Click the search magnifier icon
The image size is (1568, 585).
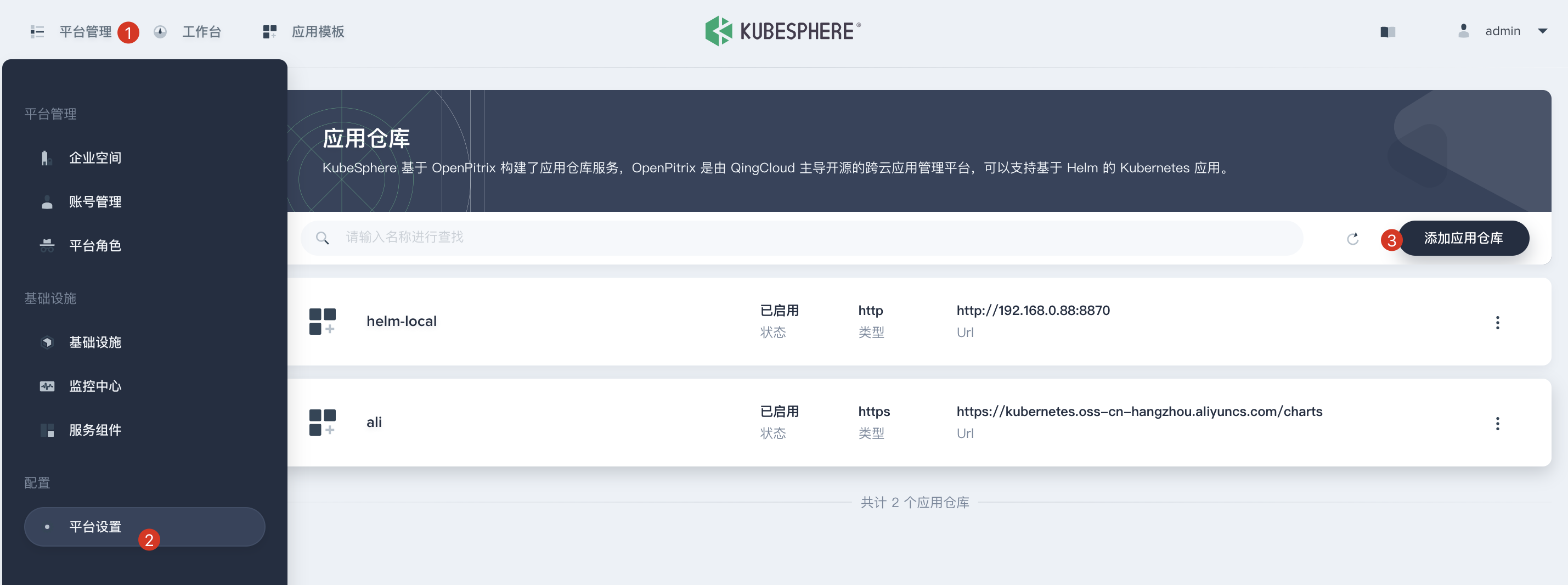click(x=323, y=238)
